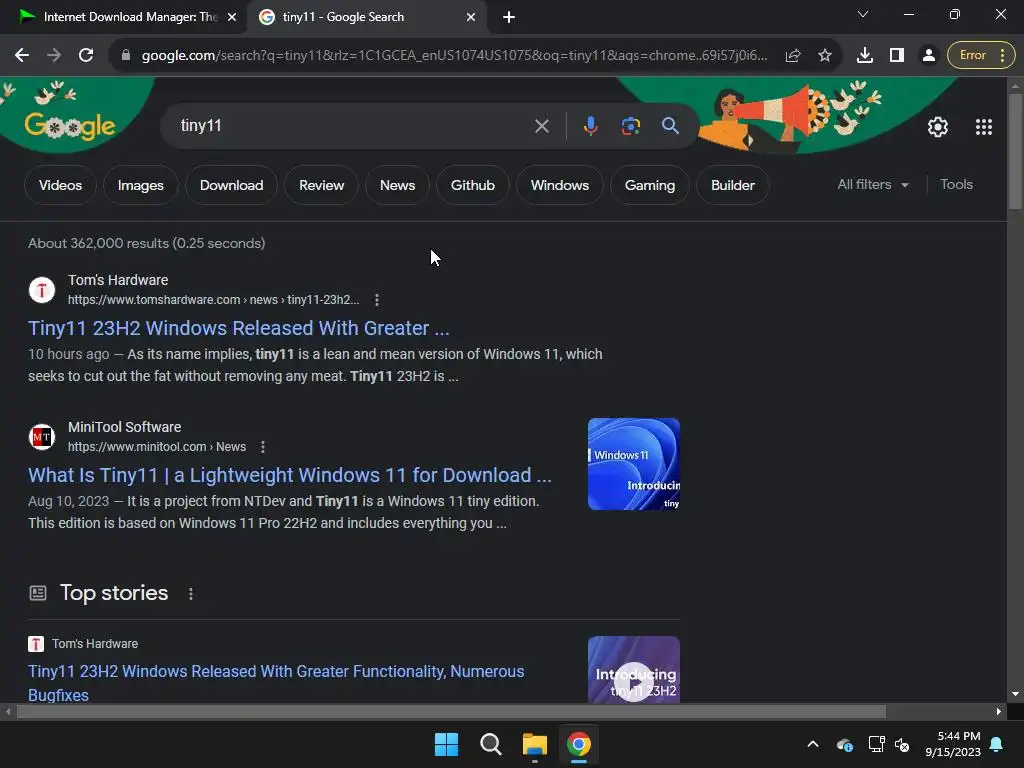Open MiniTool result more options
The height and width of the screenshot is (768, 1024).
(x=263, y=447)
